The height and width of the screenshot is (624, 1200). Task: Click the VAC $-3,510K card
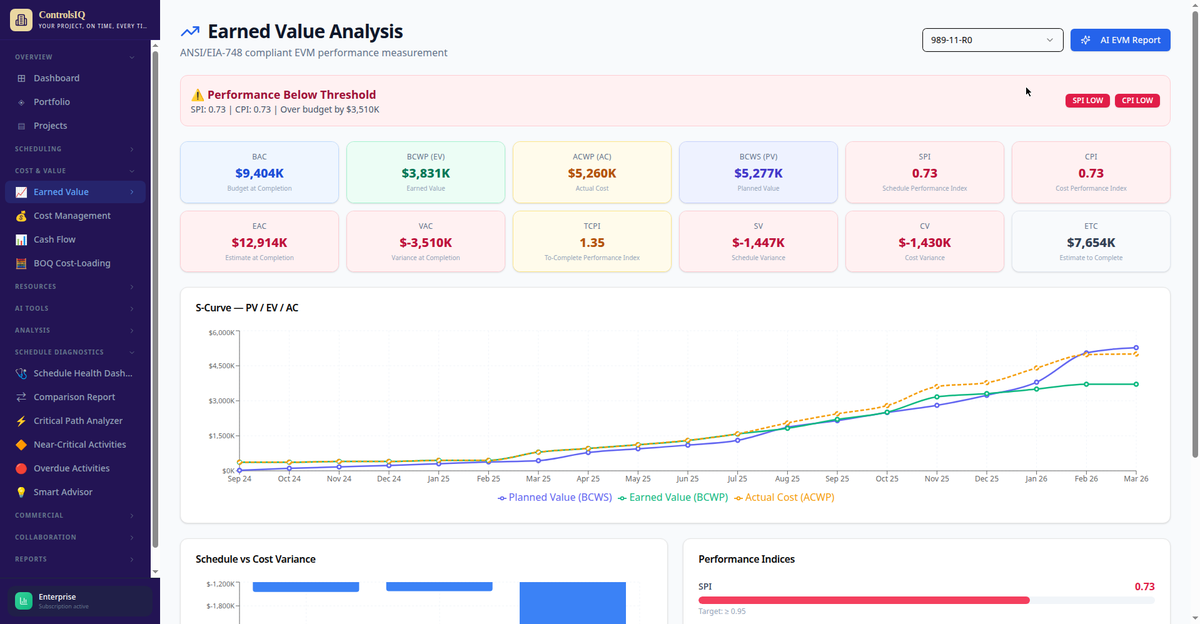426,241
